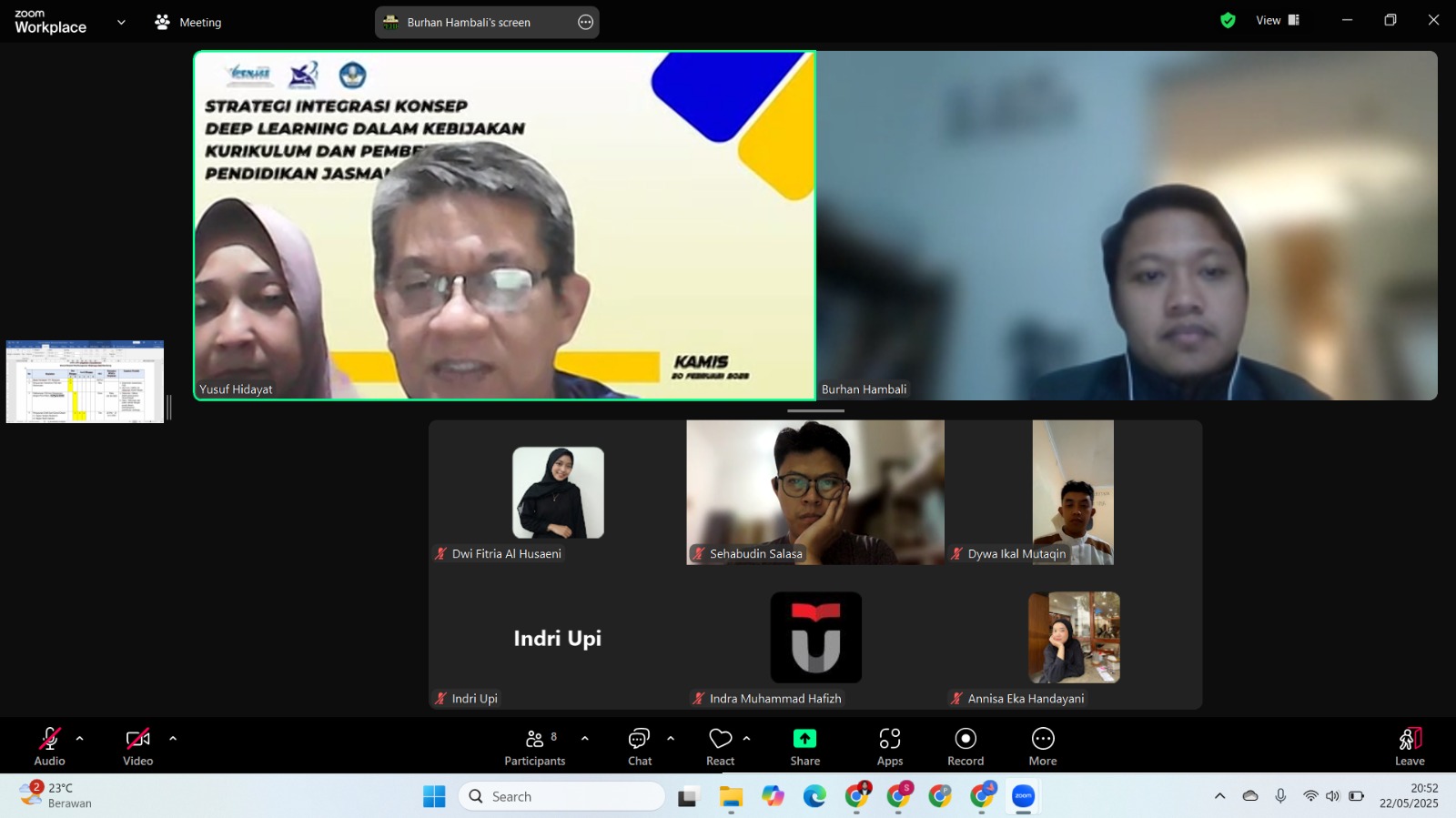Open the Participants panel

(534, 746)
